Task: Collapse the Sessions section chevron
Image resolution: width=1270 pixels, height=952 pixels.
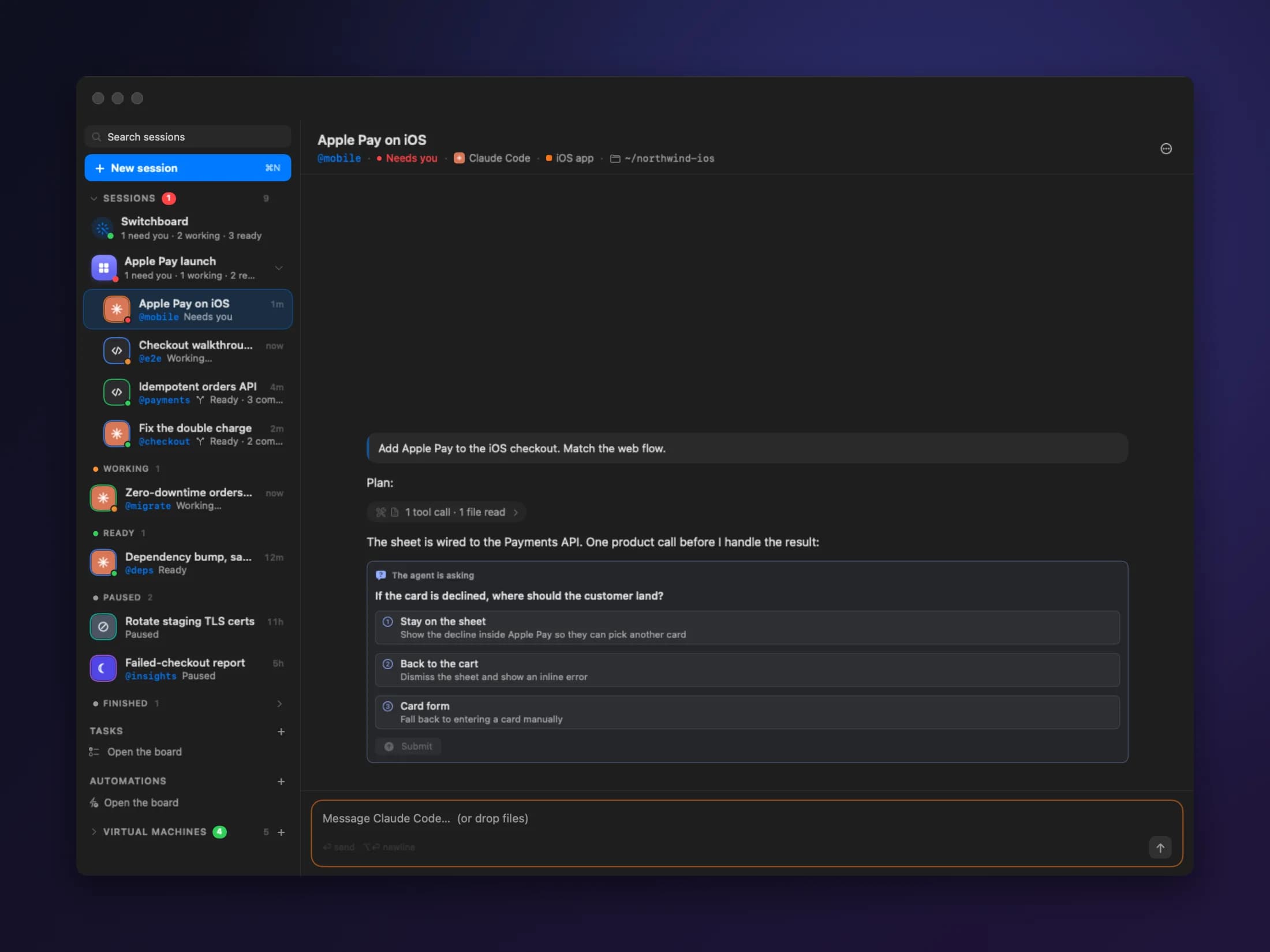Action: point(94,198)
